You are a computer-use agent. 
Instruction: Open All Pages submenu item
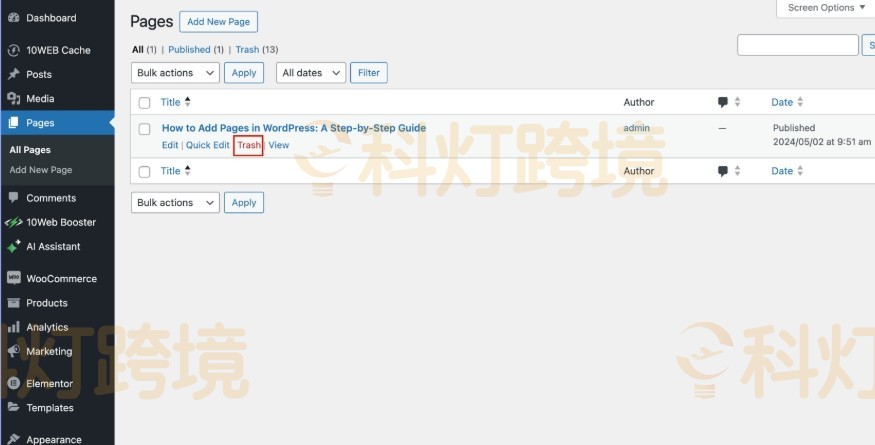(30, 150)
